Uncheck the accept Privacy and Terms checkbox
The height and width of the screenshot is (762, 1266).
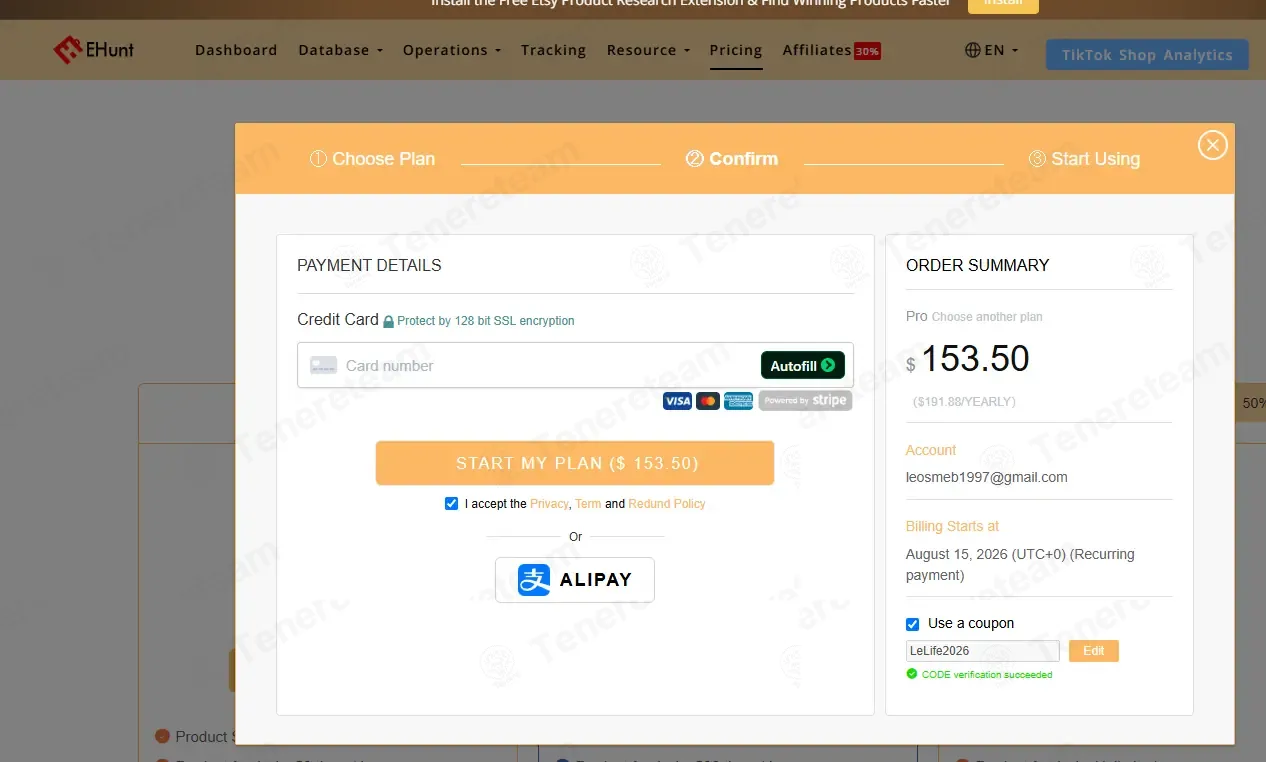(451, 504)
